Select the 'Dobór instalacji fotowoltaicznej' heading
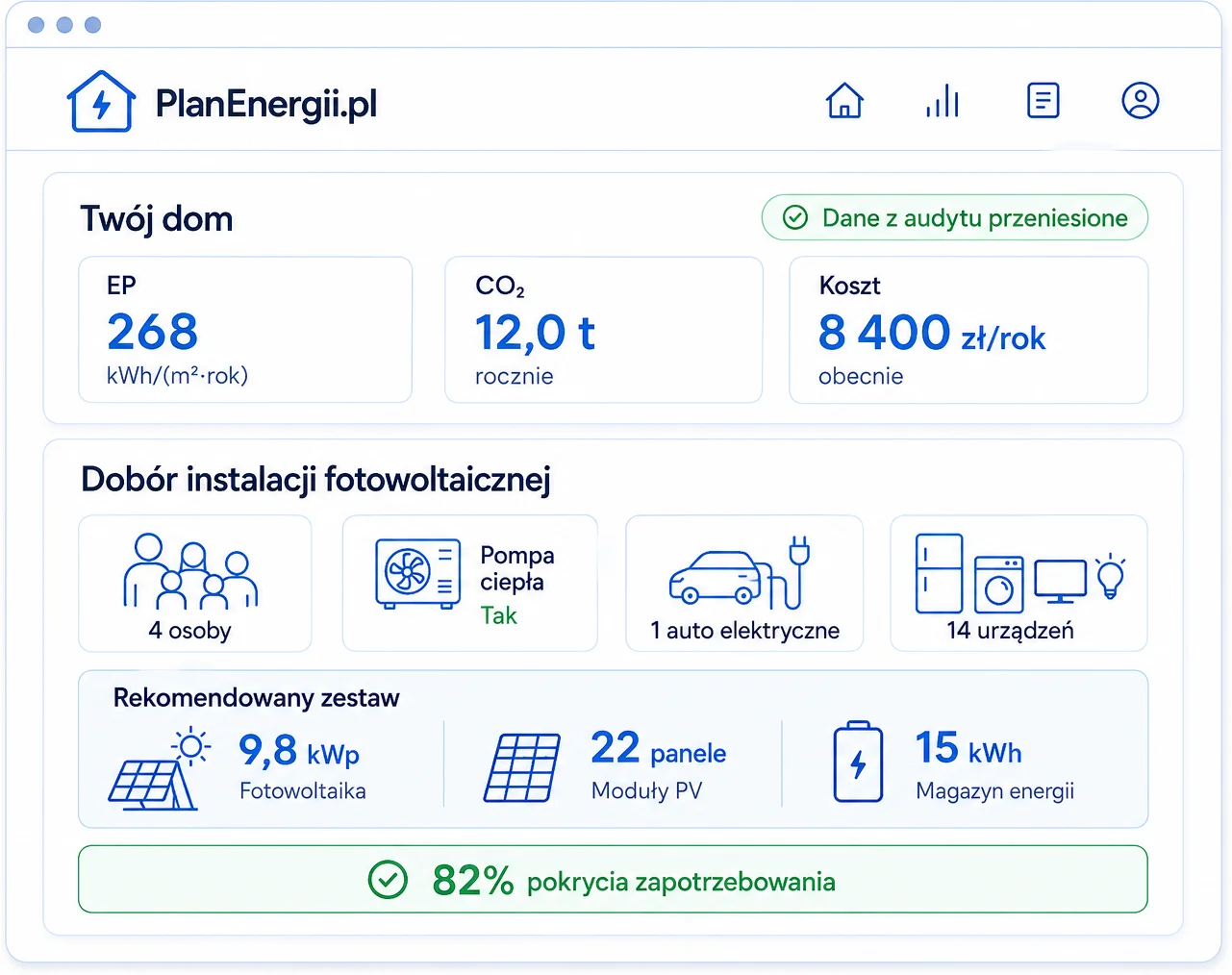1232x975 pixels. pyautogui.click(x=316, y=479)
